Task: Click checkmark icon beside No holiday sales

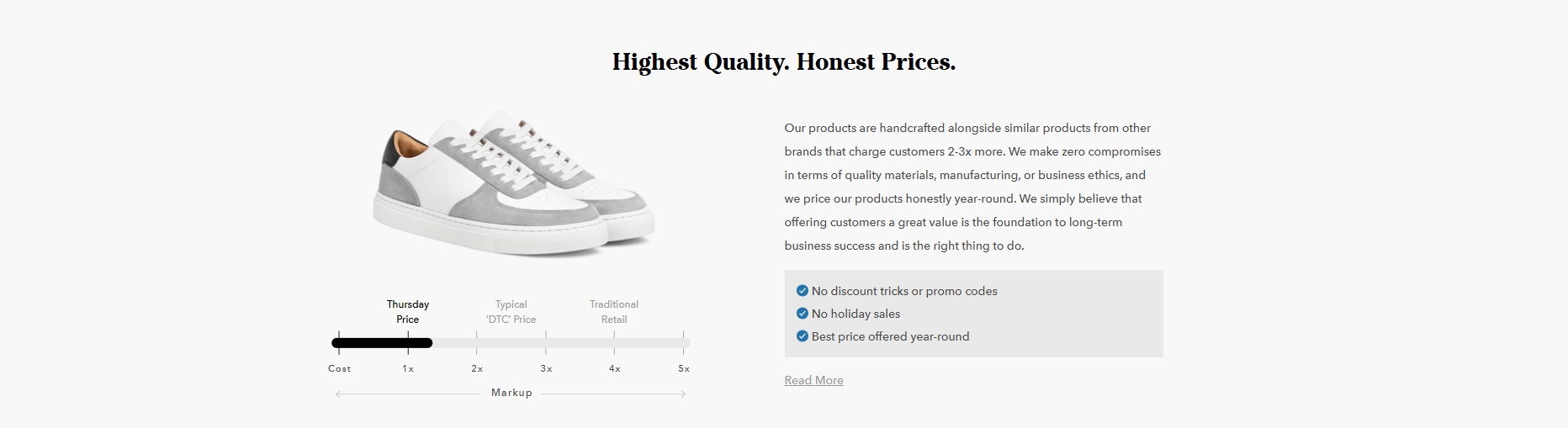Action: (x=802, y=314)
